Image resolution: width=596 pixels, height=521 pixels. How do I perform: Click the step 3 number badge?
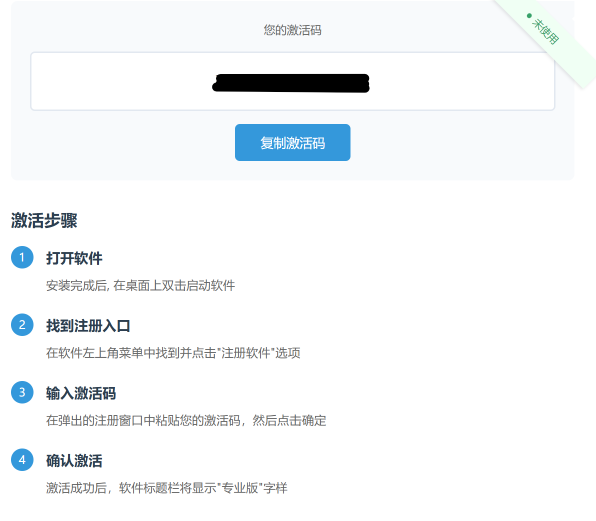22,392
